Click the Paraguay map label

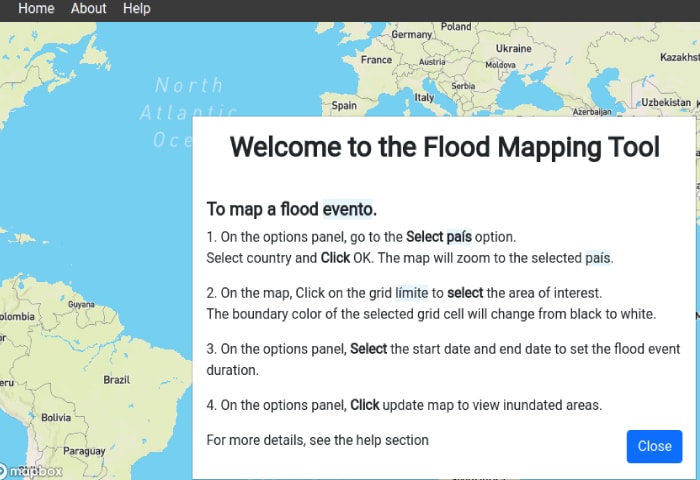tap(84, 451)
